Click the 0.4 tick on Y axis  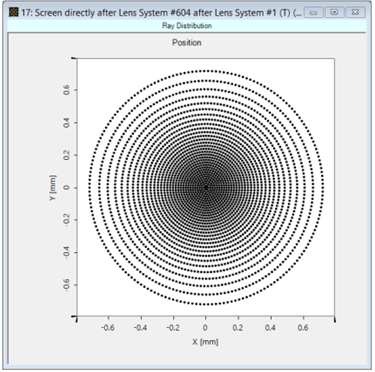click(x=67, y=123)
